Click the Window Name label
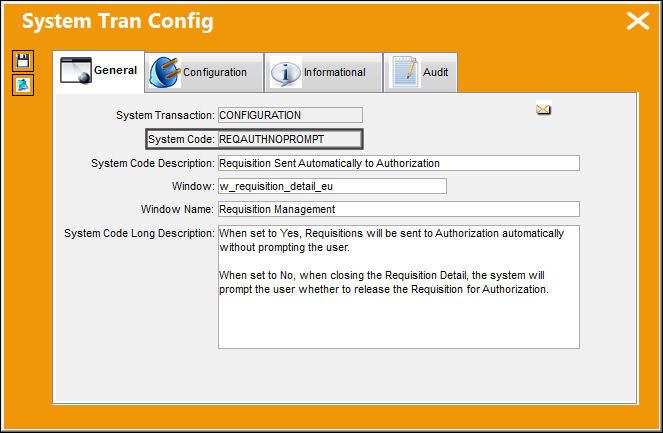Screen dimensions: 663x433 tap(177, 209)
